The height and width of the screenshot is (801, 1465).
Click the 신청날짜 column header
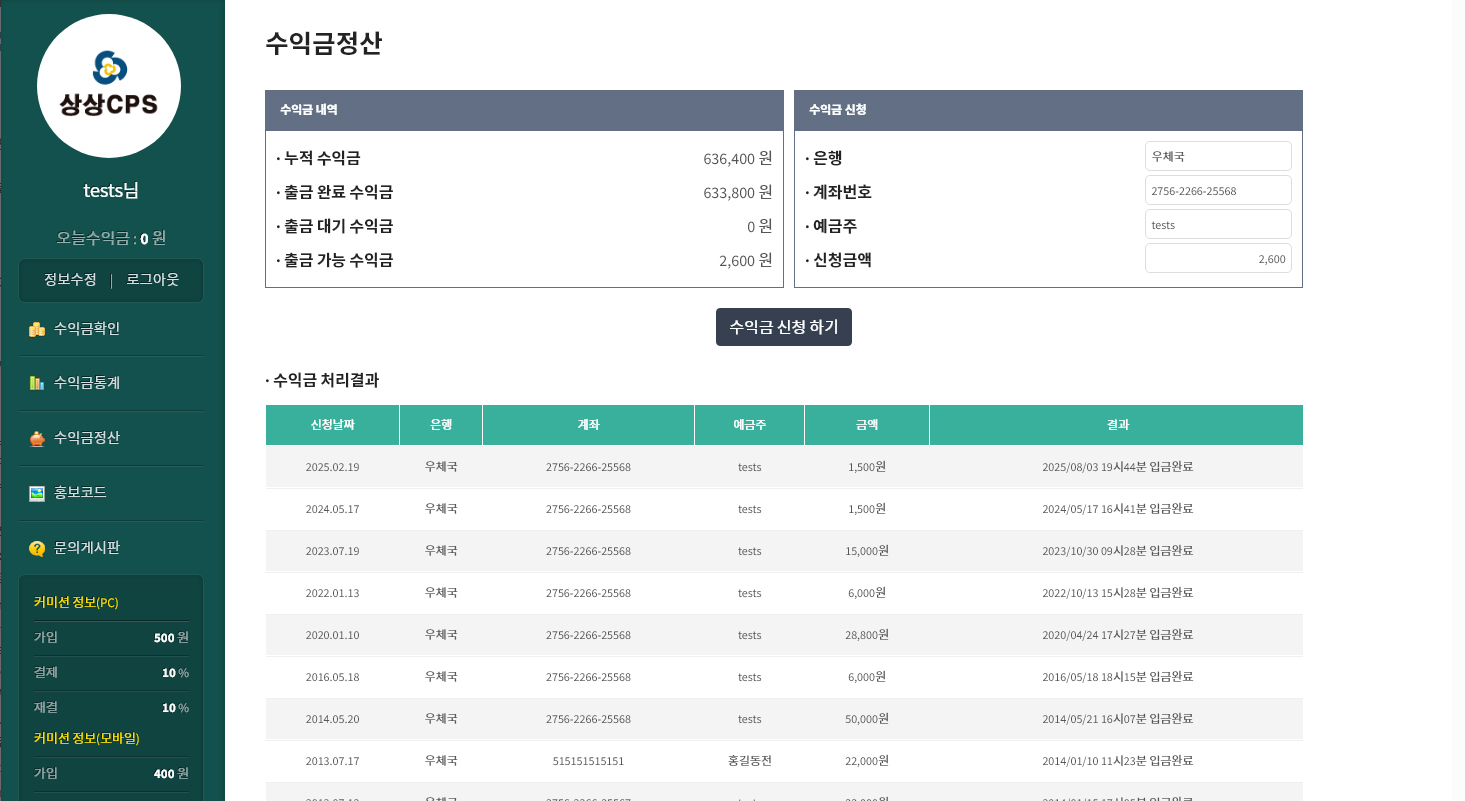point(332,425)
